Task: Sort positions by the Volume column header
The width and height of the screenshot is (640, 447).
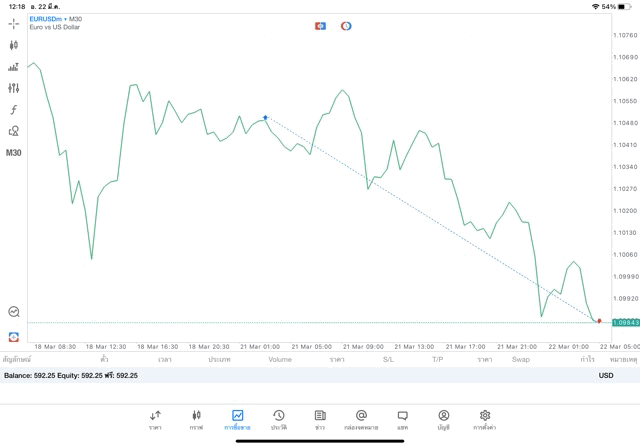Action: tap(280, 359)
